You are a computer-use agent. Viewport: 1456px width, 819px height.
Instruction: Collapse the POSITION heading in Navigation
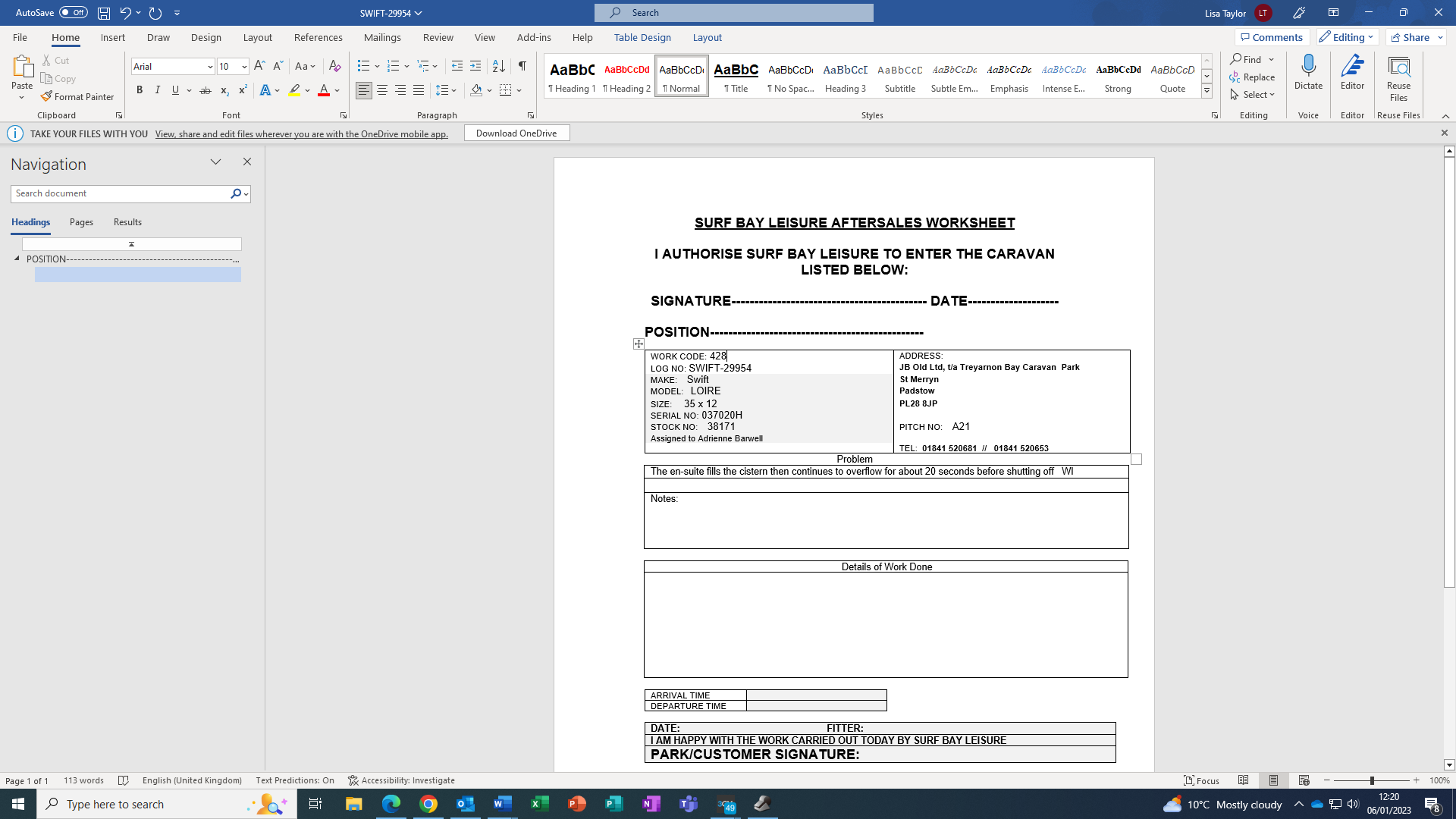point(17,259)
